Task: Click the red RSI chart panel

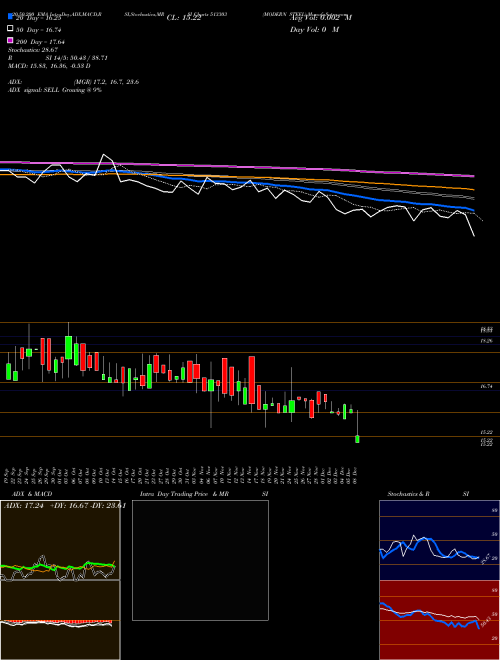Action: pos(439,620)
